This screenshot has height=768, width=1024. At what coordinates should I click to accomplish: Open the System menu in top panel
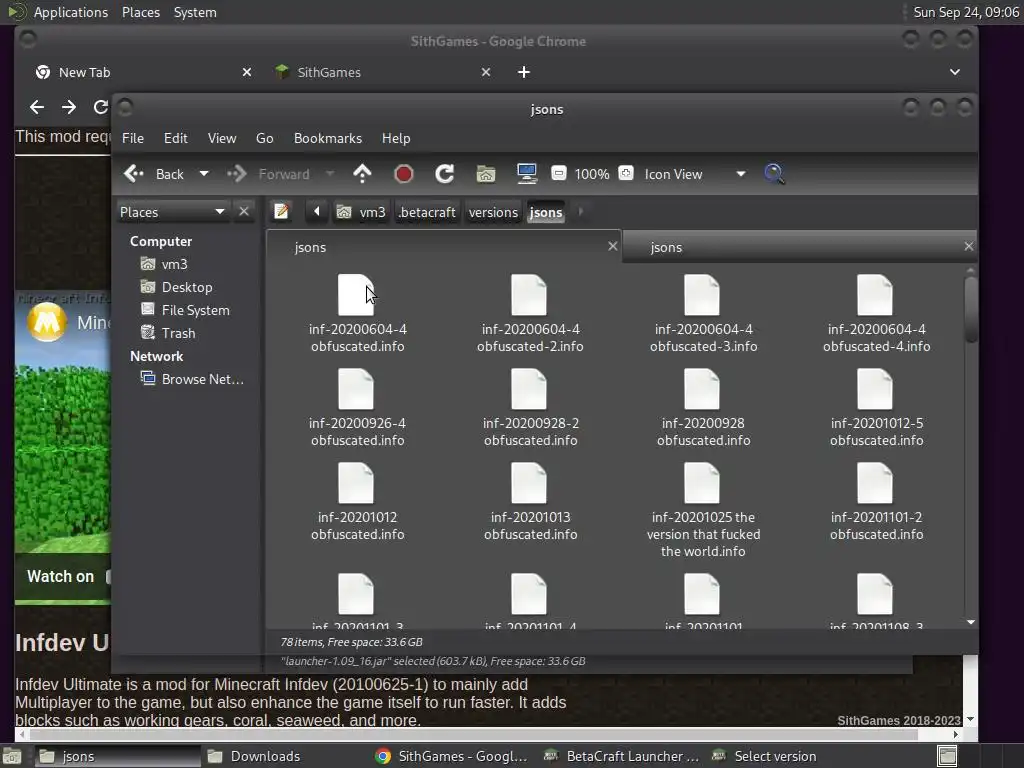coord(195,12)
